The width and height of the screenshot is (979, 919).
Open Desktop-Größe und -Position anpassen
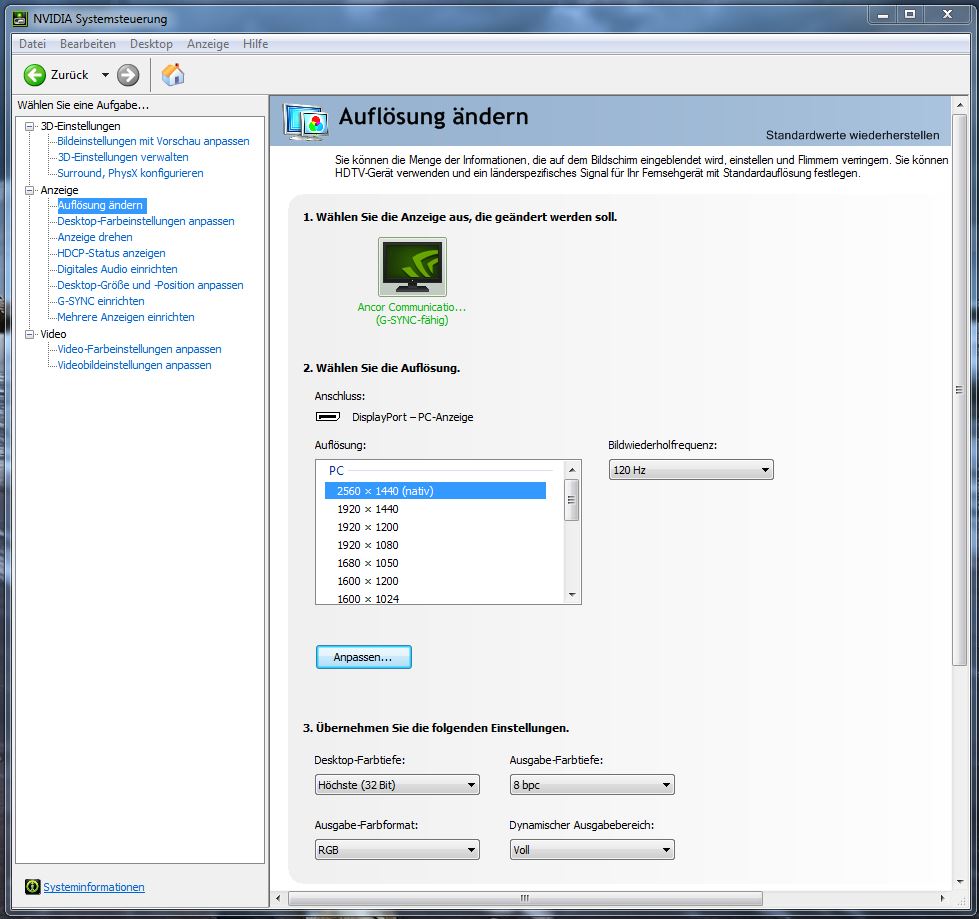(x=150, y=285)
